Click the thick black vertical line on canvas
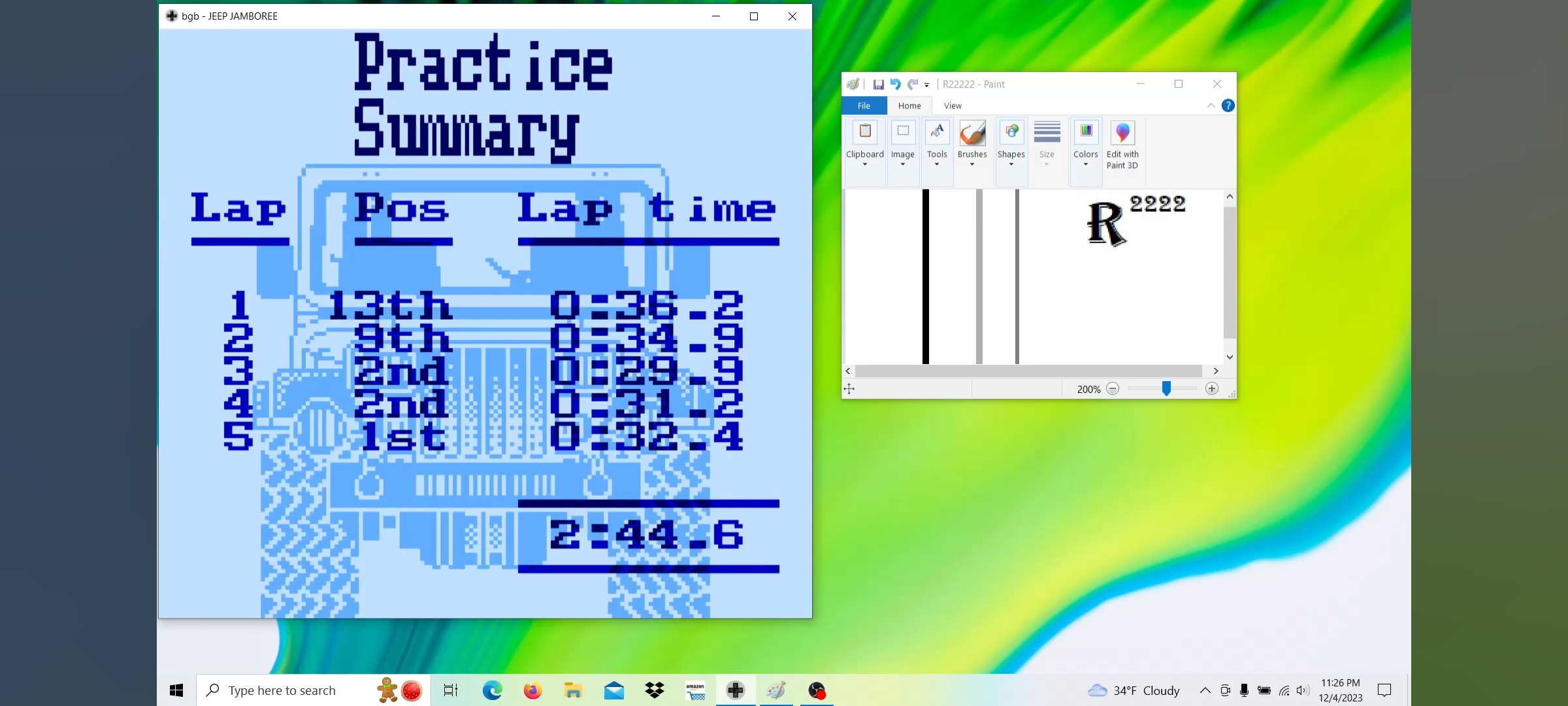Viewport: 1568px width, 706px height. point(926,277)
